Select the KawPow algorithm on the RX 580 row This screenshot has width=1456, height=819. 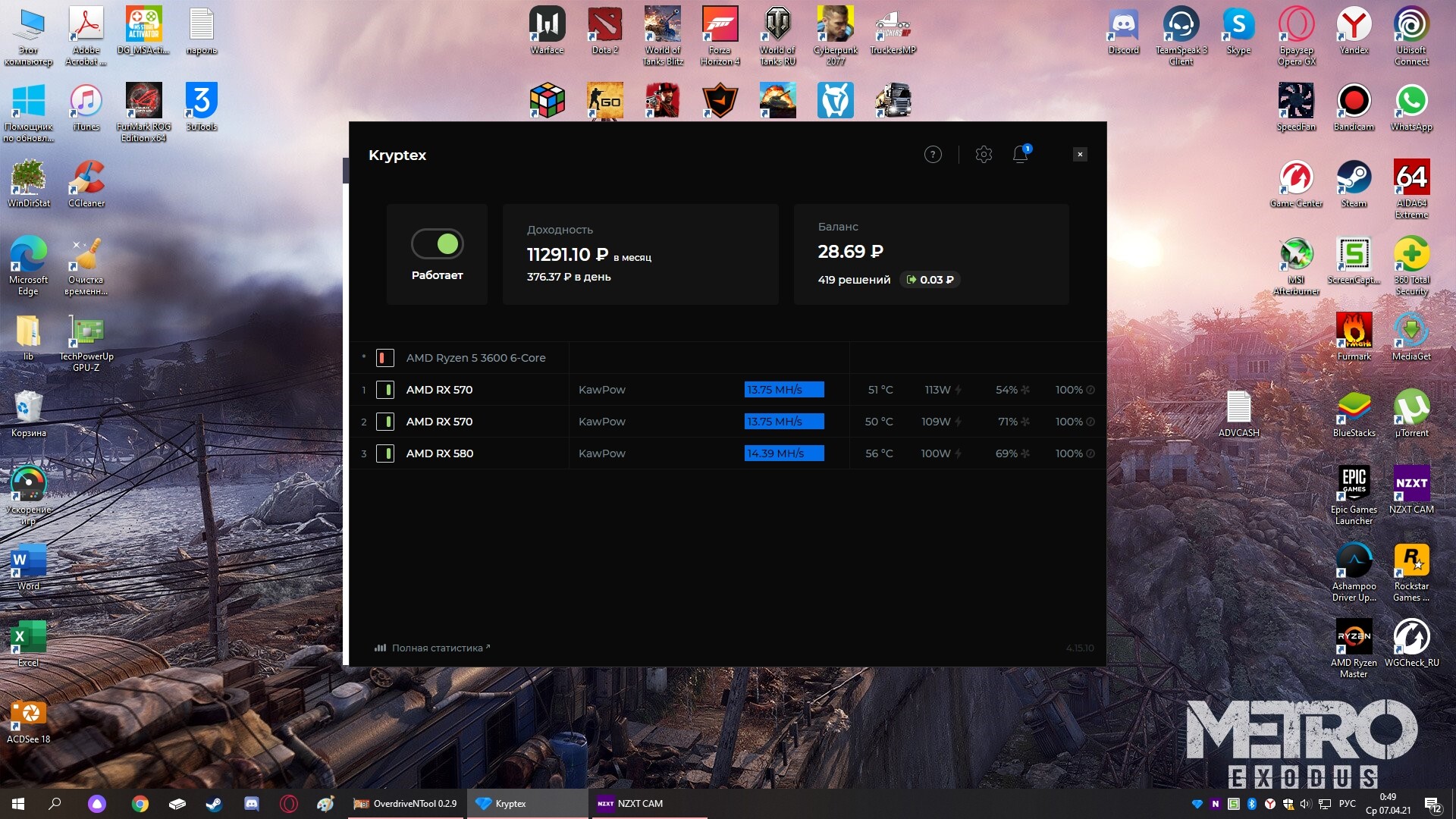click(602, 453)
